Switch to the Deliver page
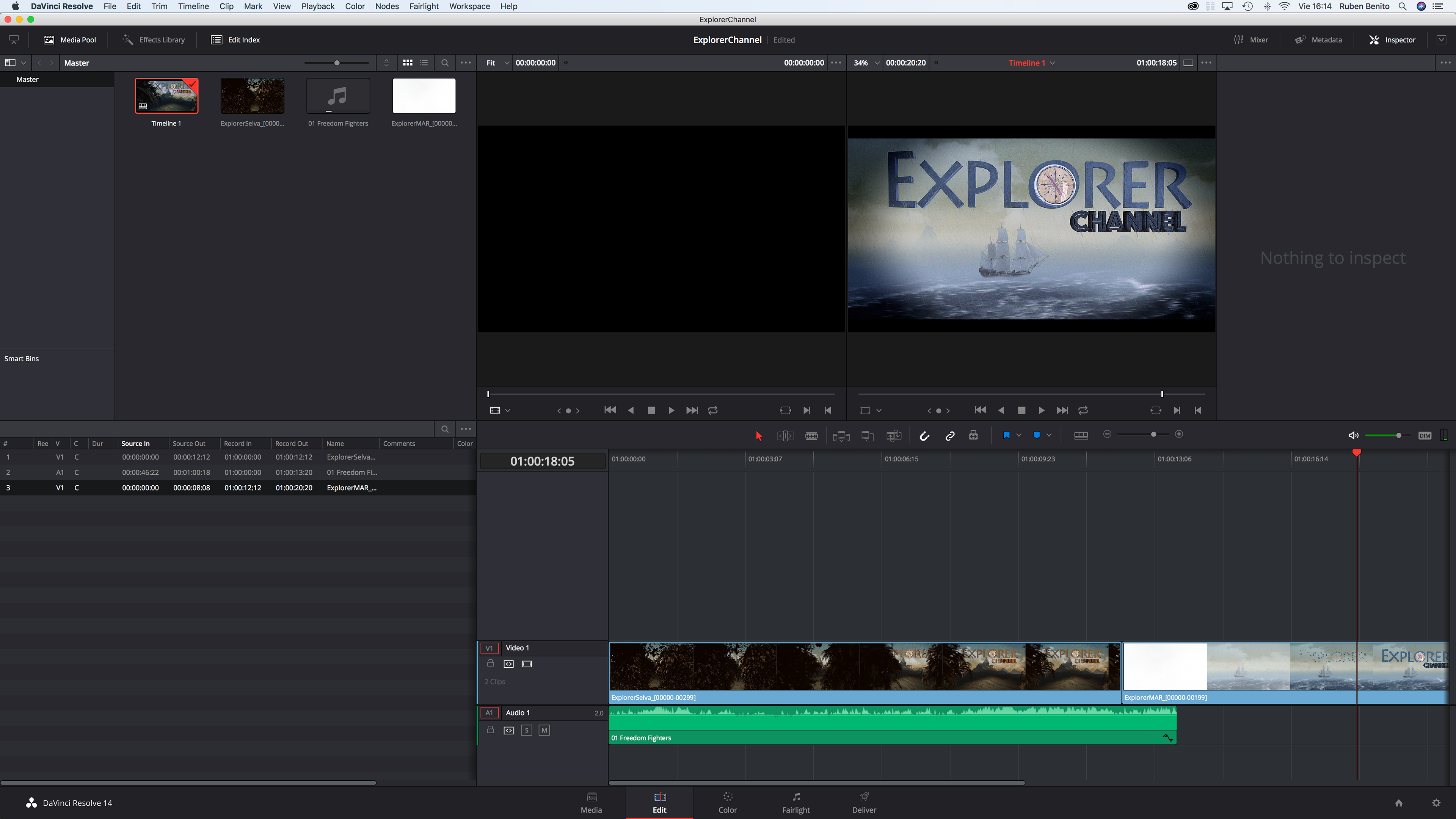The width and height of the screenshot is (1456, 819). [864, 803]
